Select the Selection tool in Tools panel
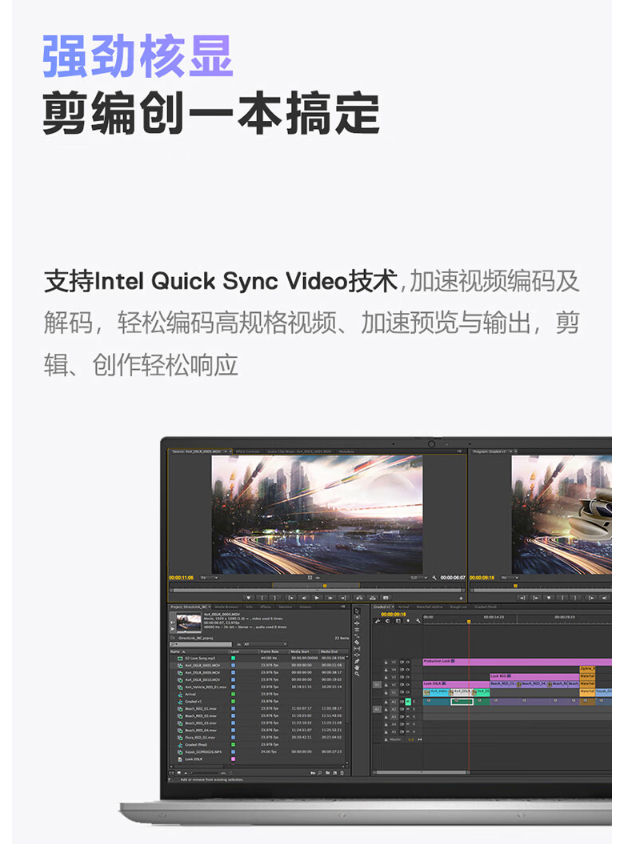618x844 pixels. click(357, 611)
